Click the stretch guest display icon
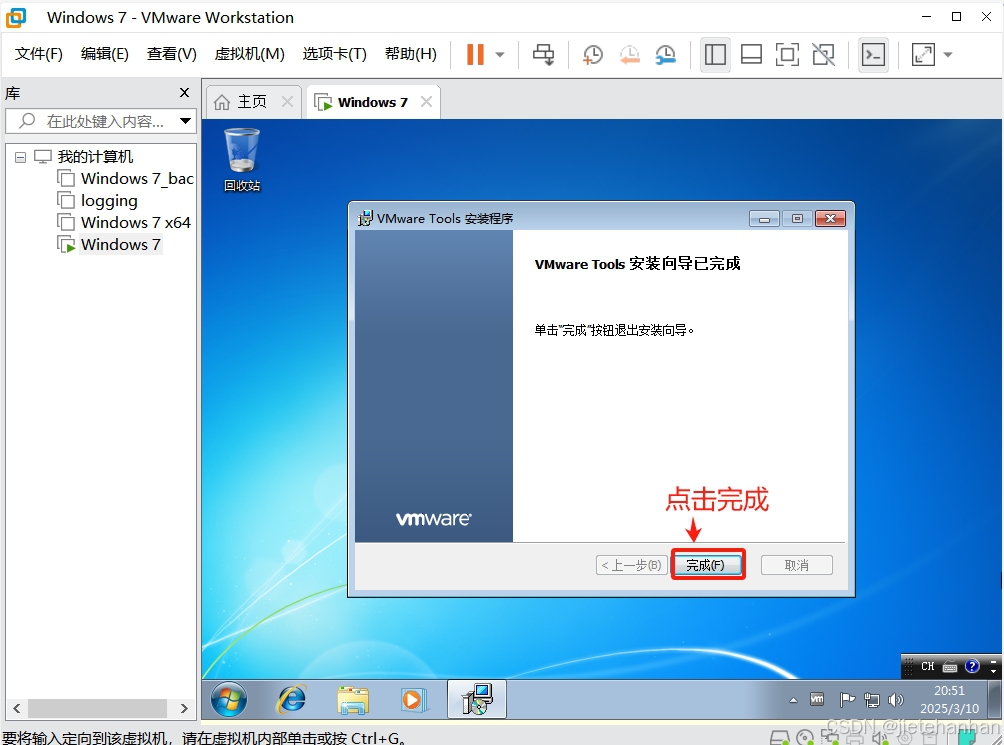 pyautogui.click(x=923, y=54)
